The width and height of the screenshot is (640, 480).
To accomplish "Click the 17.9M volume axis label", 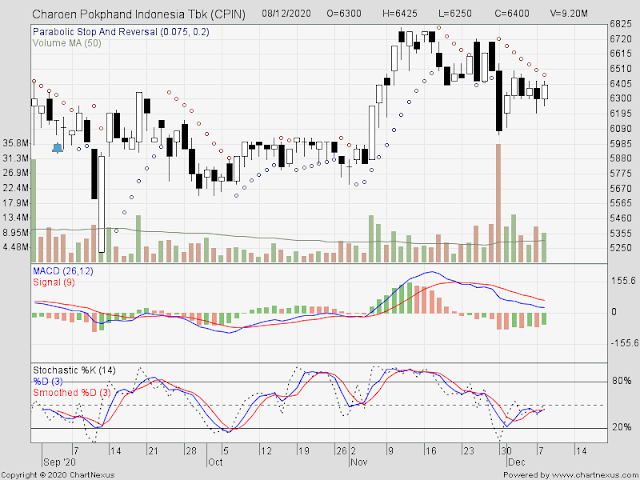I will 16,203.
